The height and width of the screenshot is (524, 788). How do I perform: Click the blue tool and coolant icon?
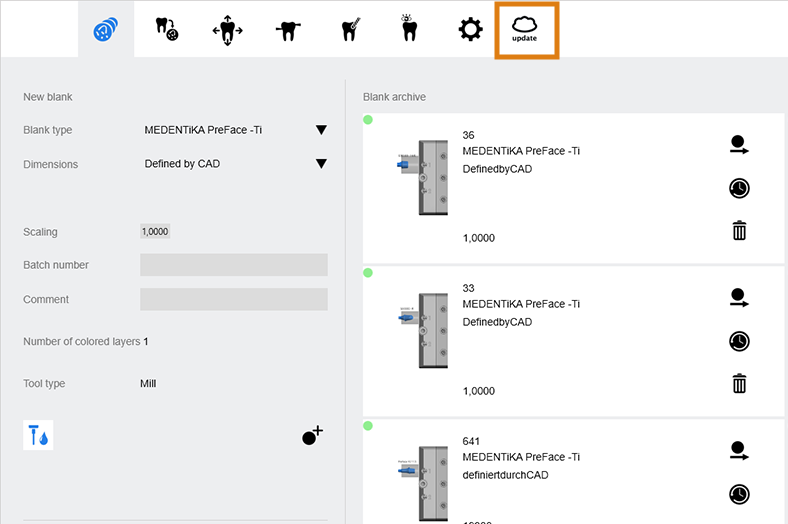pyautogui.click(x=38, y=435)
